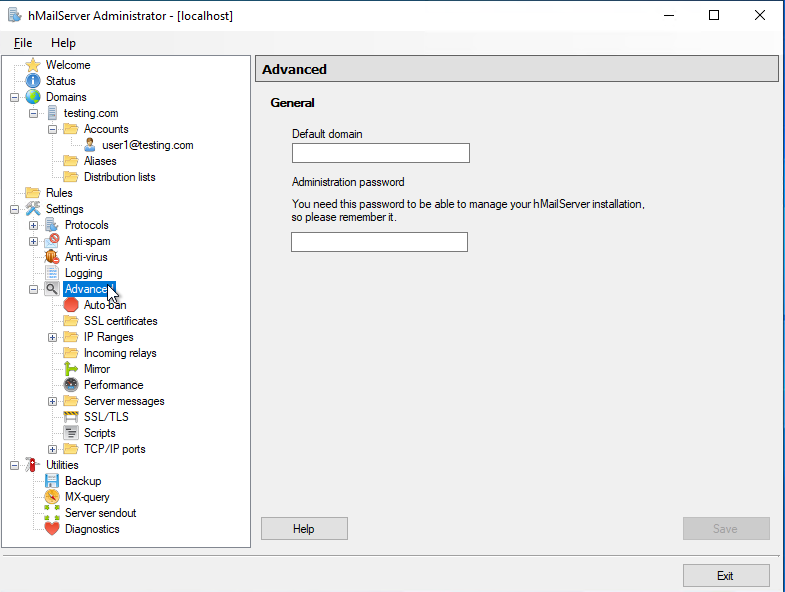Click the testing.com server icon
The height and width of the screenshot is (592, 785).
click(52, 113)
